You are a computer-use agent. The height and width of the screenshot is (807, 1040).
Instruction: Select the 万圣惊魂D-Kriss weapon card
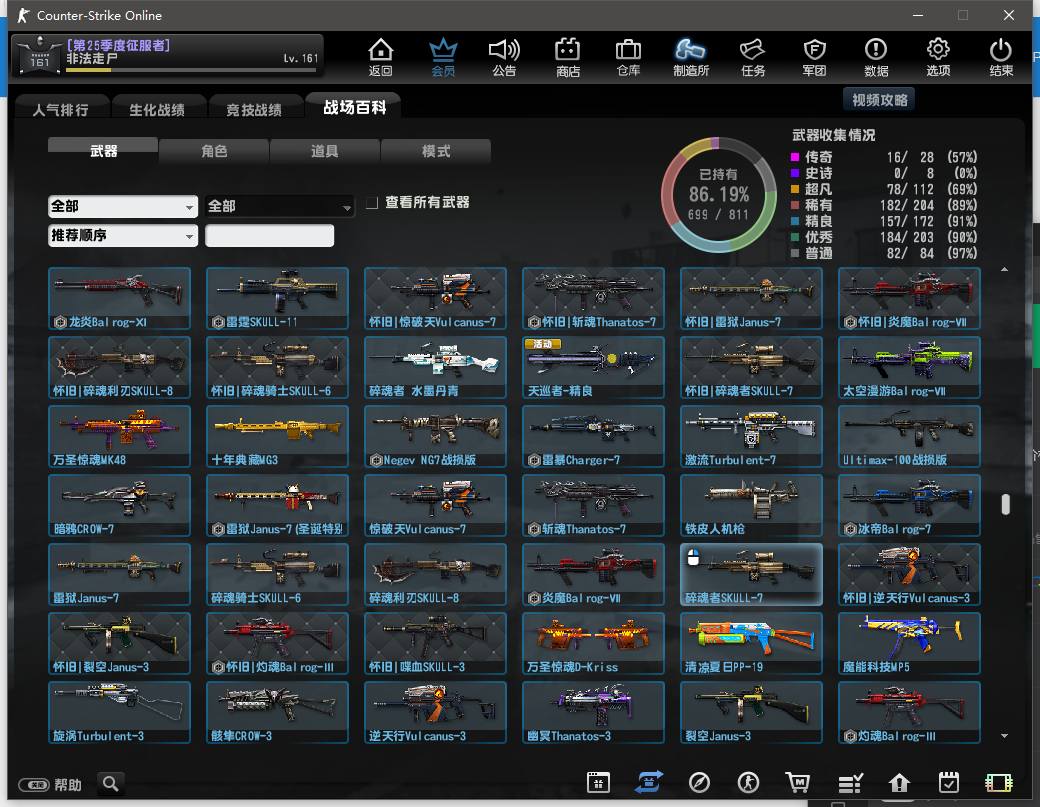pos(593,643)
